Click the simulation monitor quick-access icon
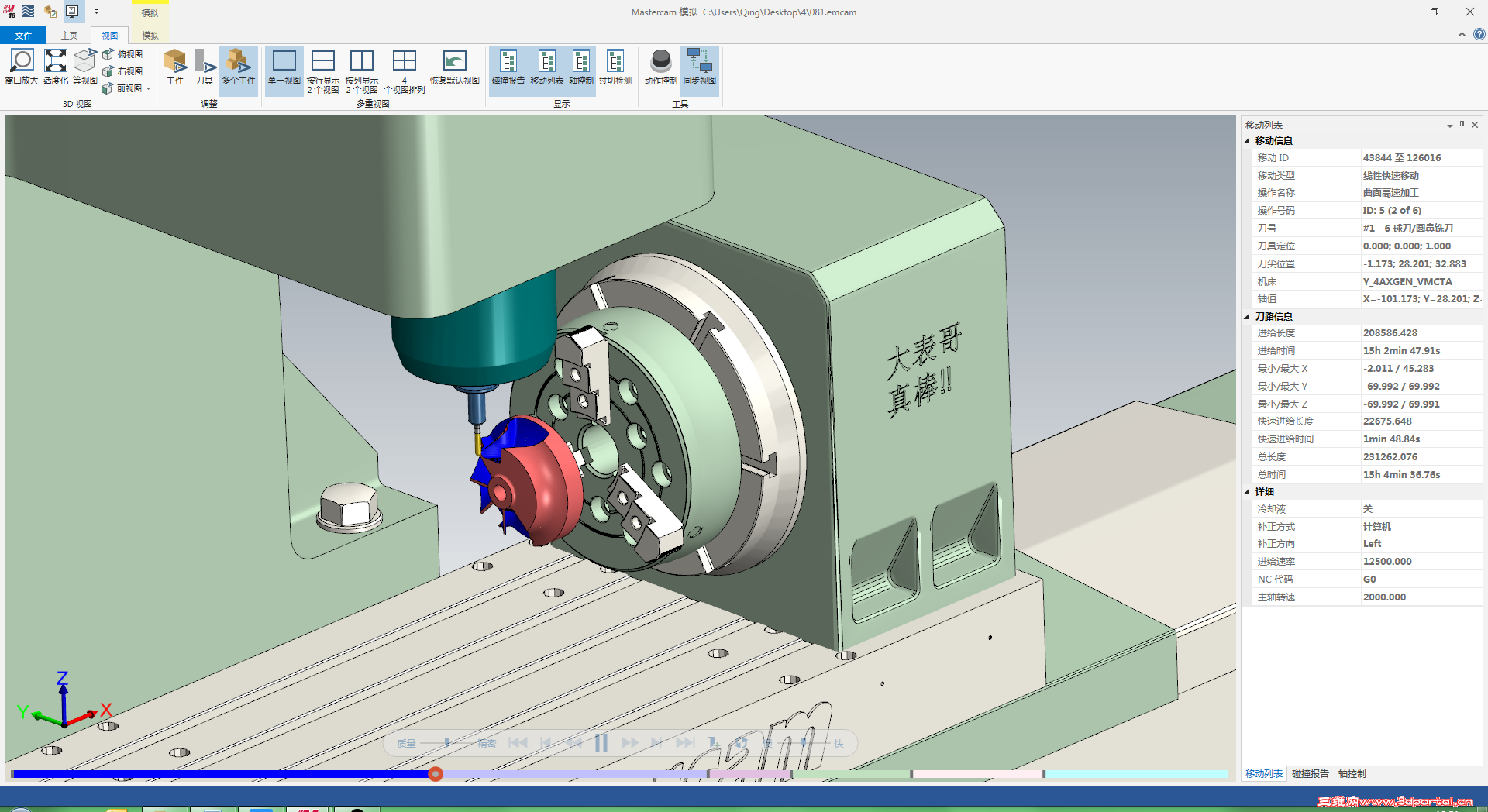This screenshot has height=812, width=1488. click(72, 12)
